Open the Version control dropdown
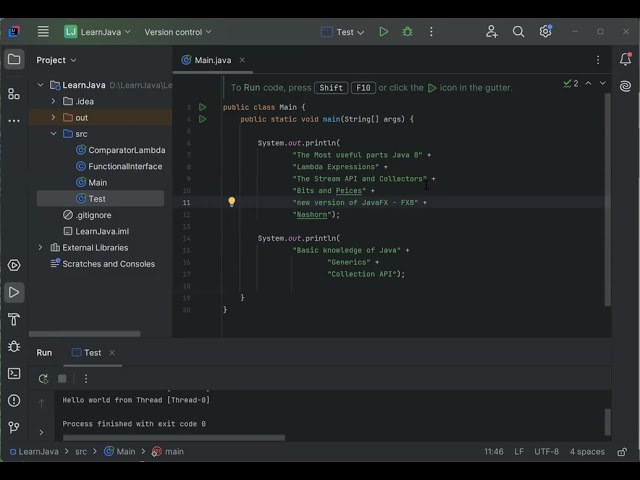The width and height of the screenshot is (640, 480). (178, 32)
